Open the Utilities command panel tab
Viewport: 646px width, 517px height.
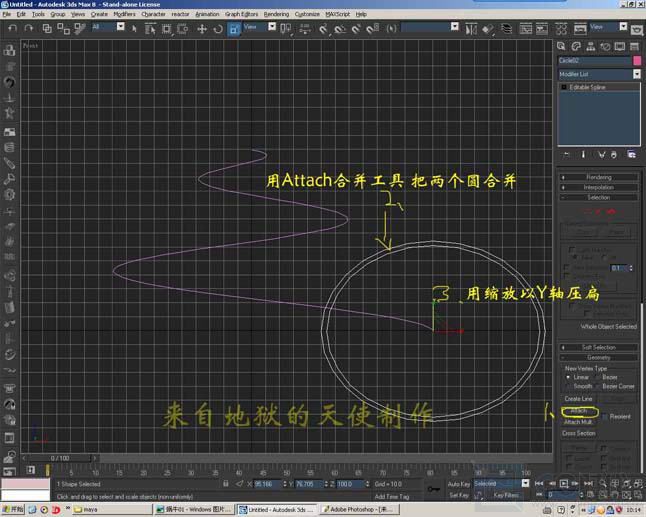pos(634,46)
